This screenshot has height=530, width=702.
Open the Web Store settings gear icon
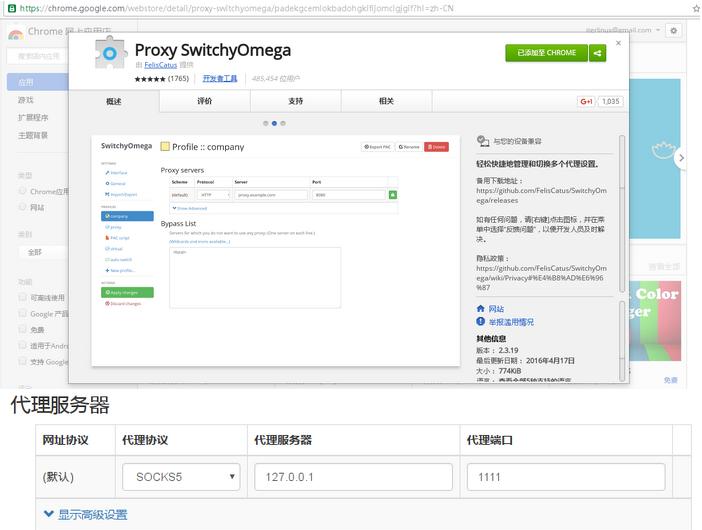pos(673,30)
